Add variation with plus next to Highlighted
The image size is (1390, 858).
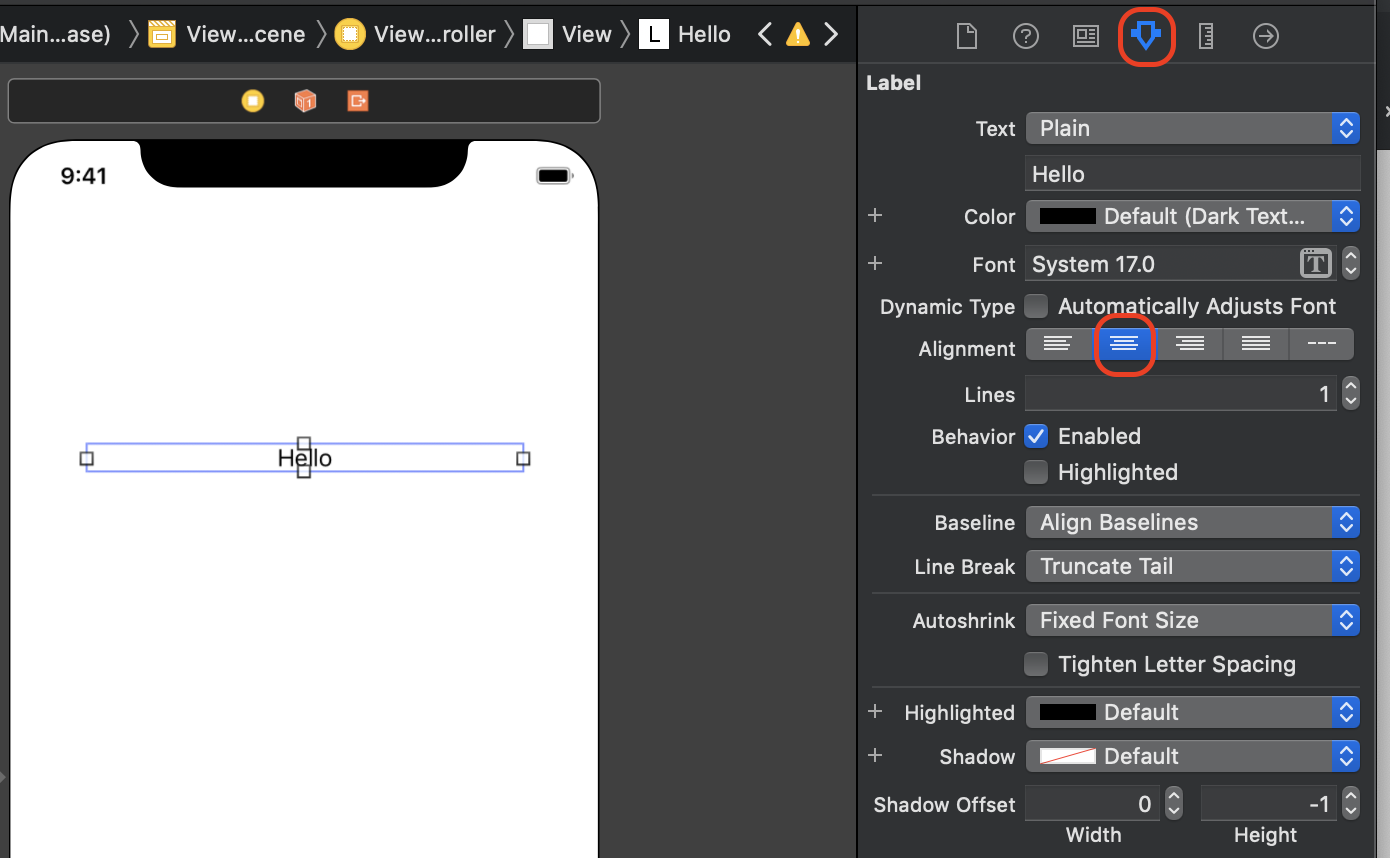[875, 711]
